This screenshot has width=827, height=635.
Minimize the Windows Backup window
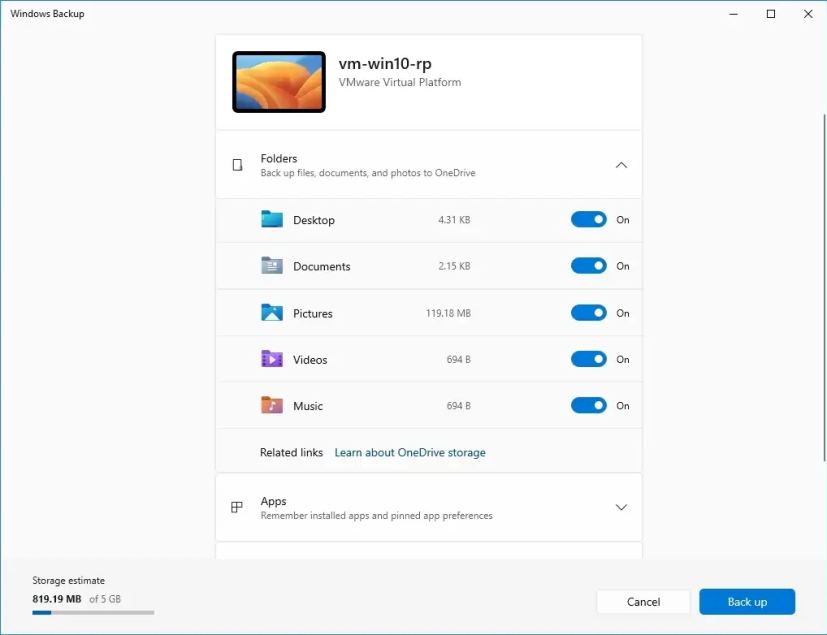tap(733, 14)
